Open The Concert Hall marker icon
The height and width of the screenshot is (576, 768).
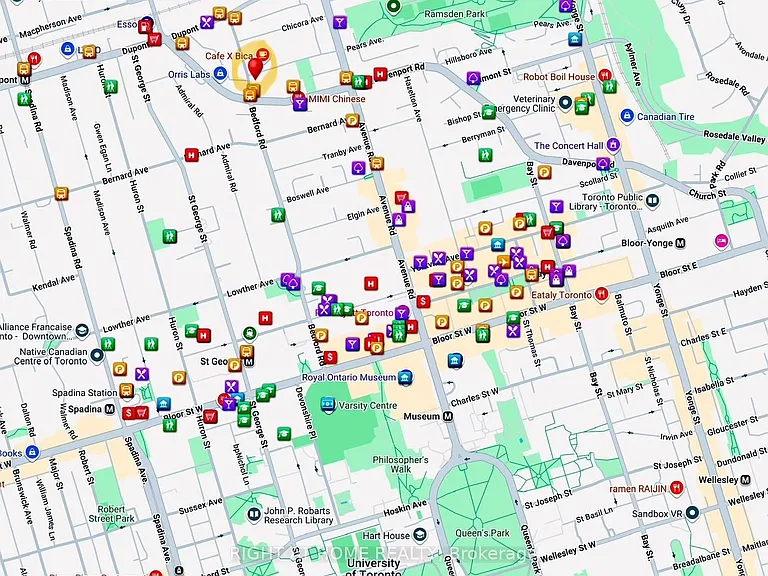coord(613,144)
